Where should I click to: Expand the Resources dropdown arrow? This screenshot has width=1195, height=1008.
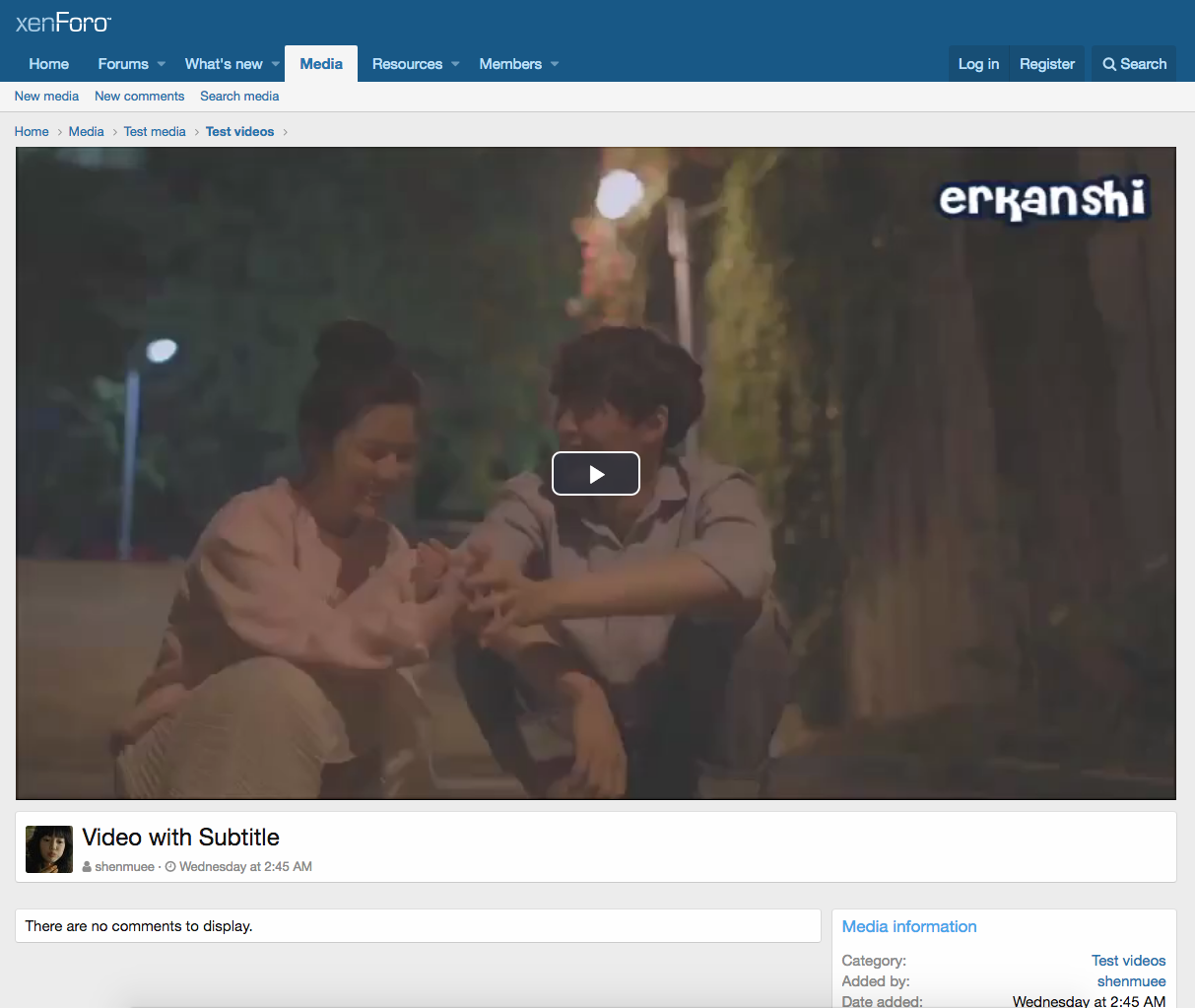[455, 64]
